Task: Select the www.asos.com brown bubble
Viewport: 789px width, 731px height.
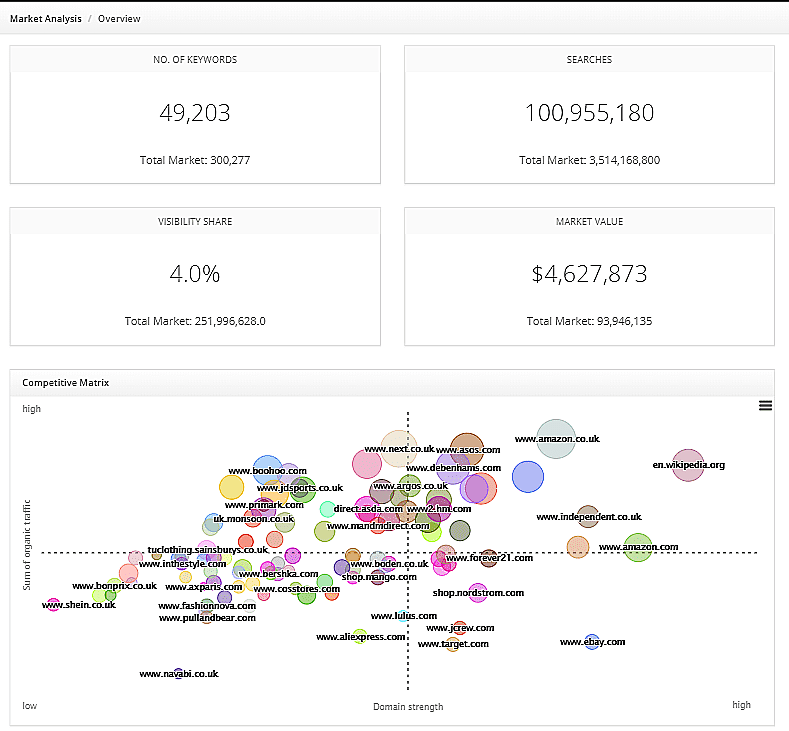Action: coord(467,449)
